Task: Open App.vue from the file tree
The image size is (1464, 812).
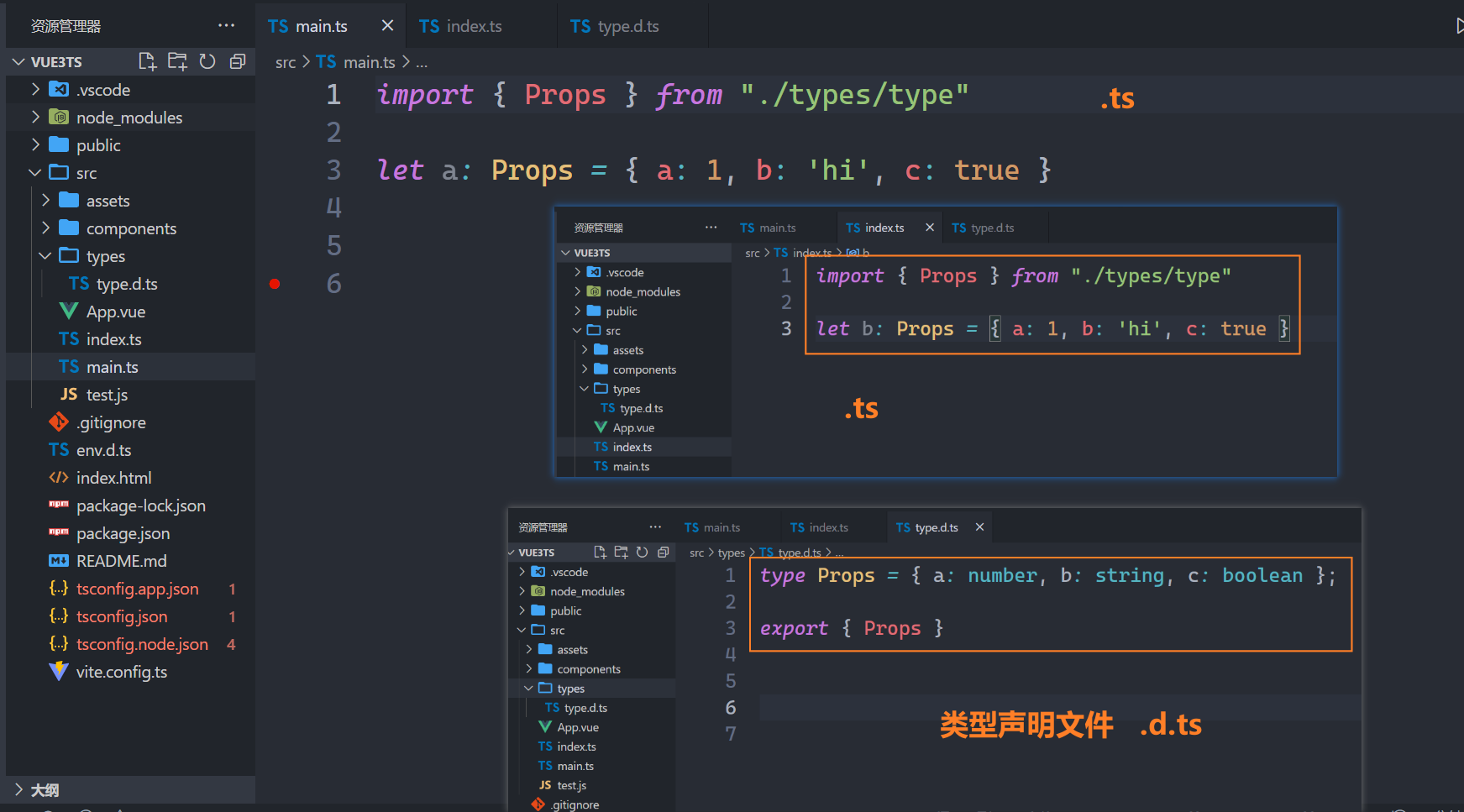Action: pyautogui.click(x=115, y=312)
